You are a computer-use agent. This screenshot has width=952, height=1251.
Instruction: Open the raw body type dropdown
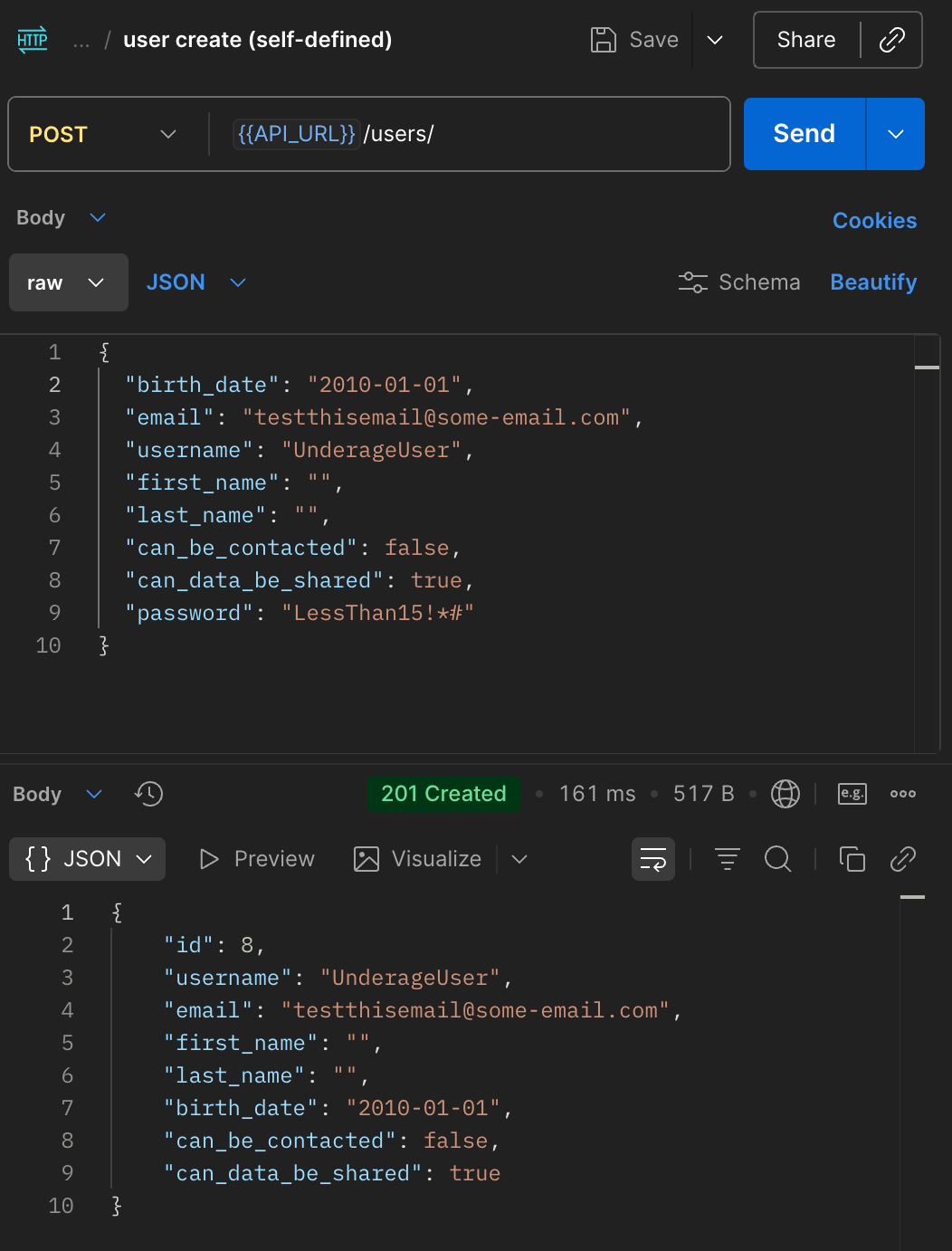(68, 282)
